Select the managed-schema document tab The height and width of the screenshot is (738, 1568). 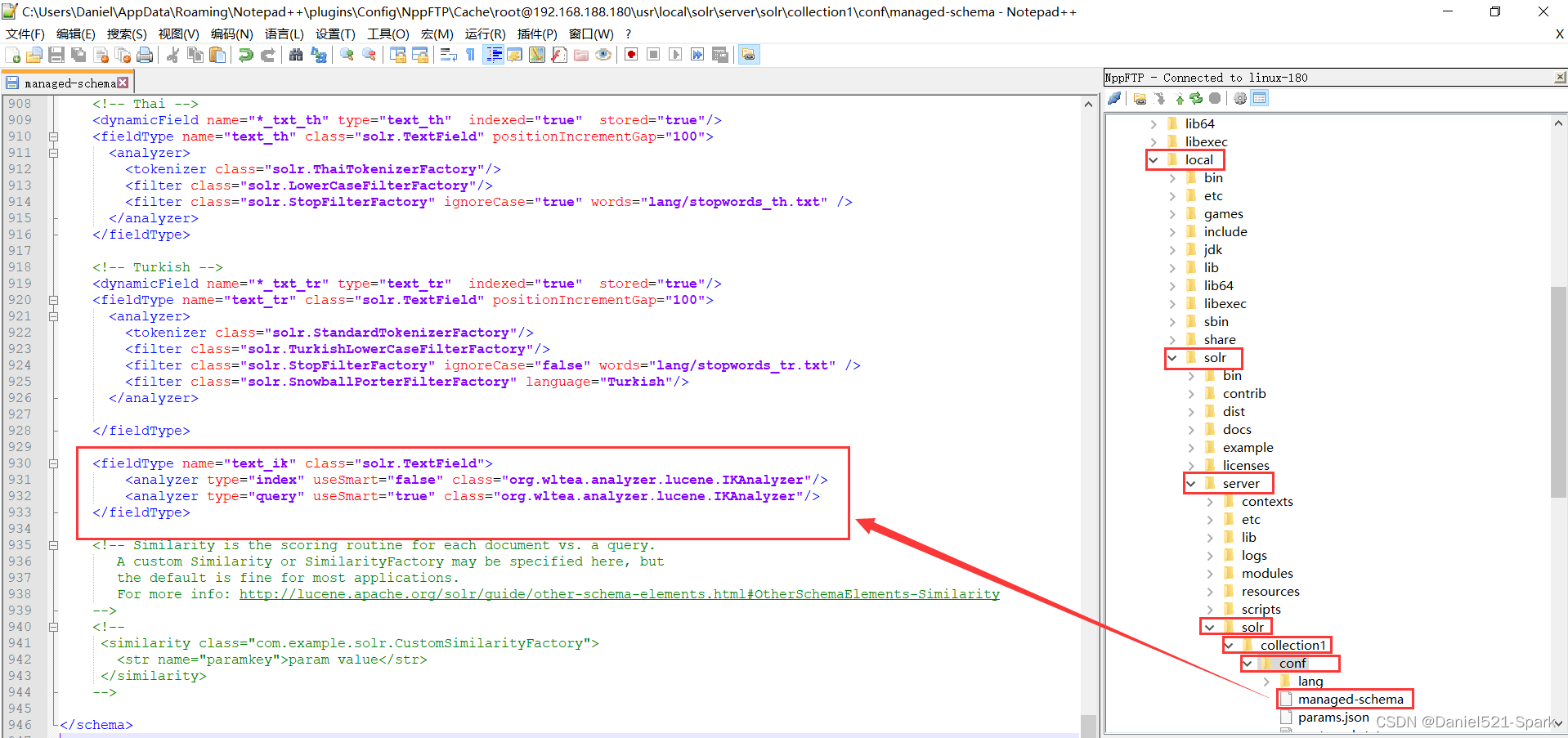(67, 83)
